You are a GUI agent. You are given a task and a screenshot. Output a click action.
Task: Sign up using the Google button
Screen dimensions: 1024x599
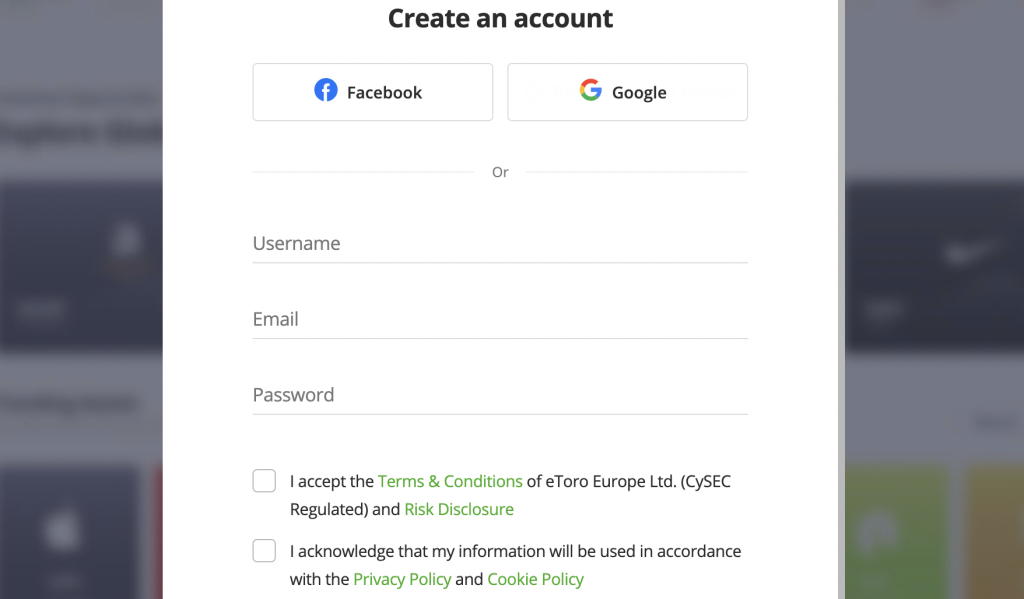(627, 91)
